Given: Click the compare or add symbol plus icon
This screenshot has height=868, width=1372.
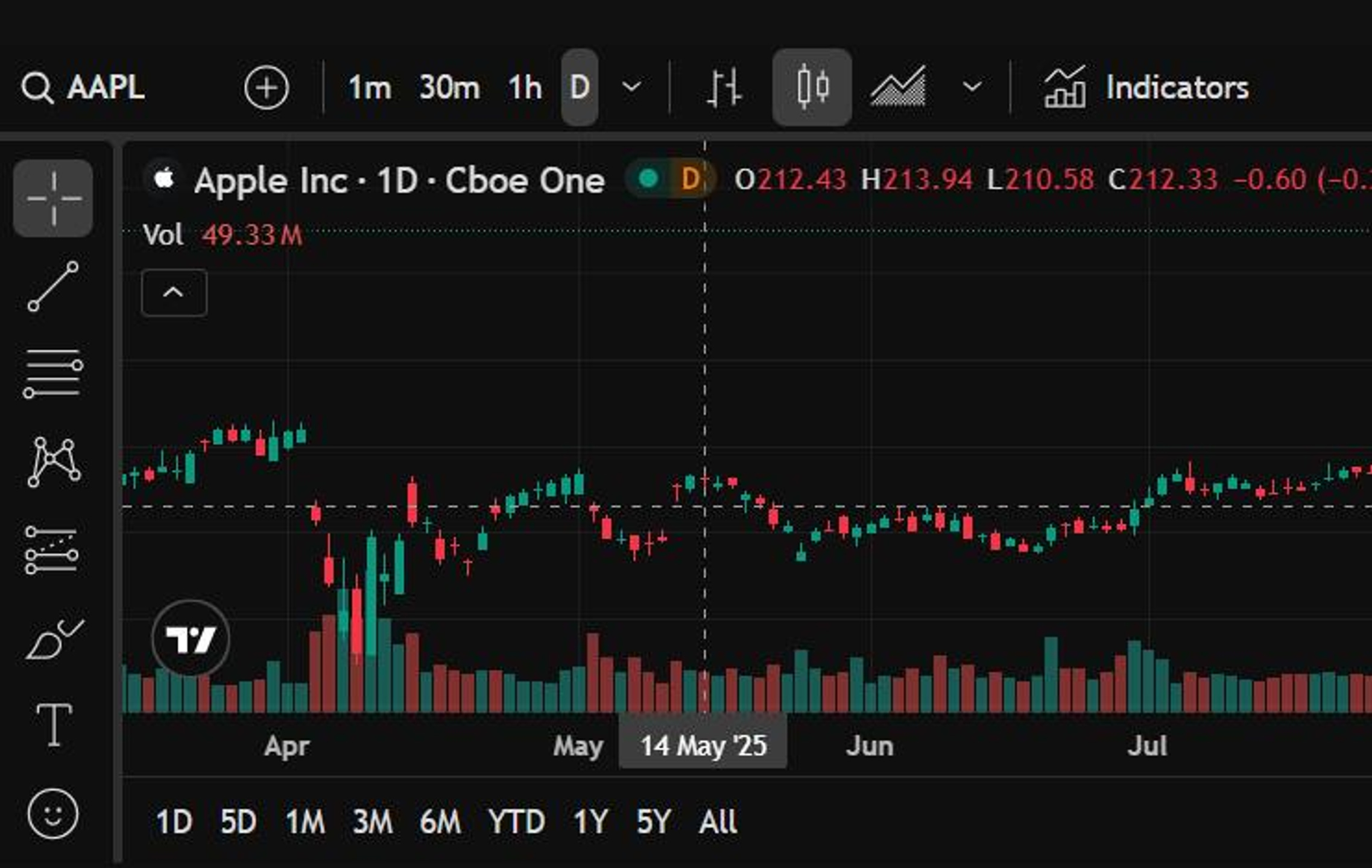Looking at the screenshot, I should (266, 88).
